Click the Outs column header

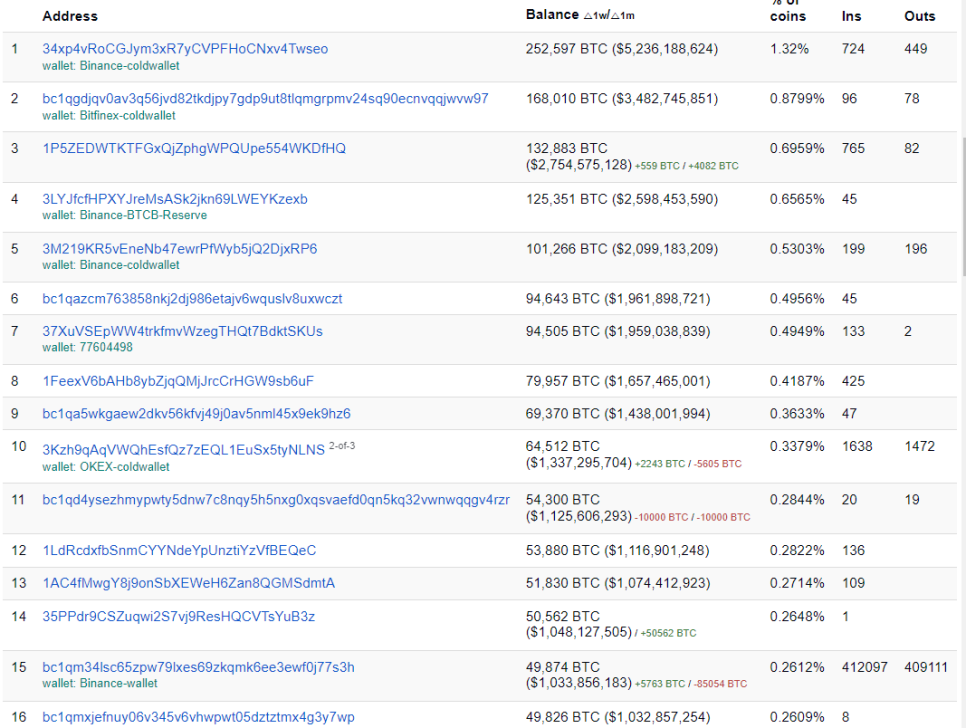tap(919, 17)
